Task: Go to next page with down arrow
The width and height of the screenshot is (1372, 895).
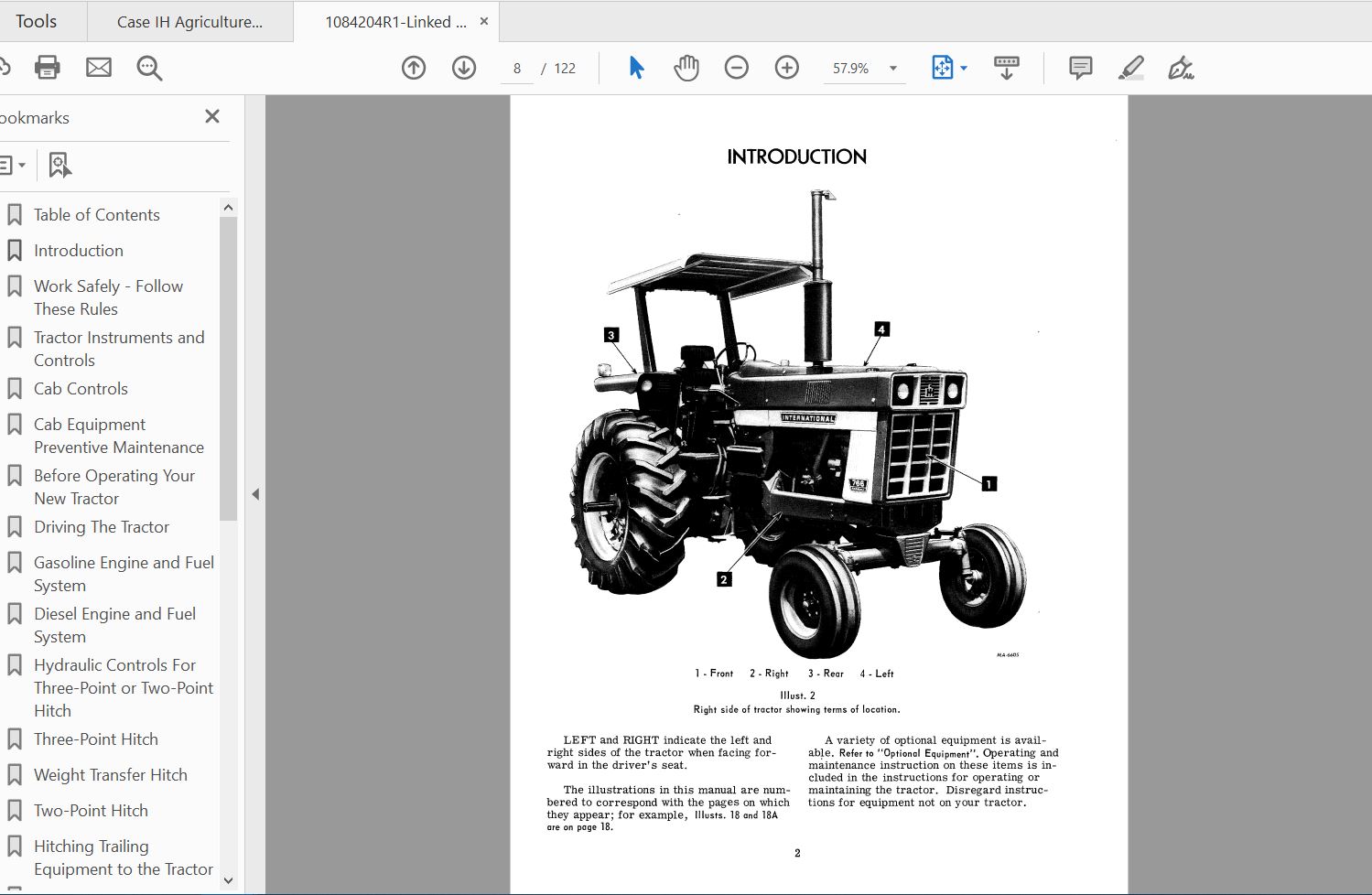Action: click(x=463, y=67)
